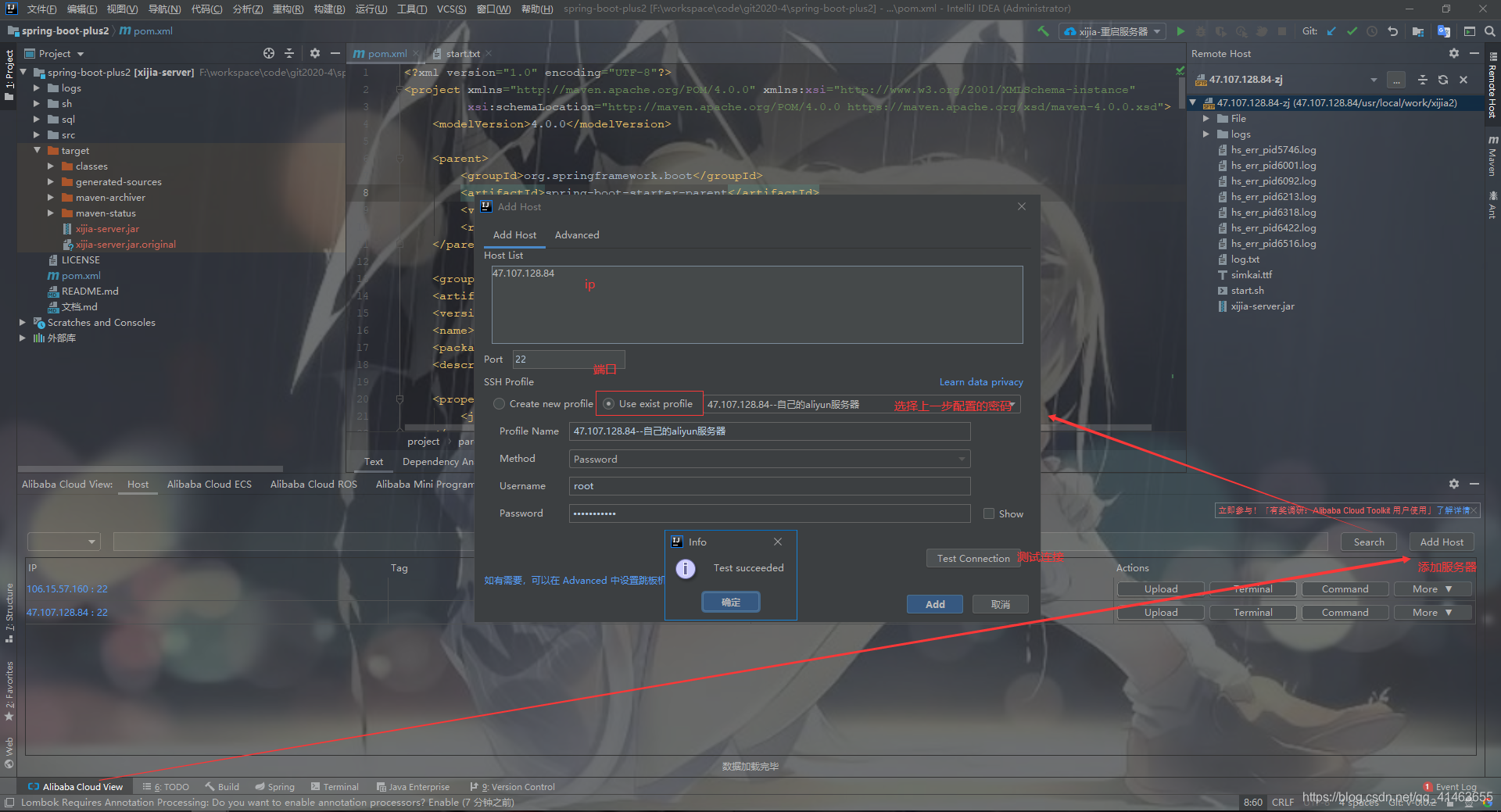1501x812 pixels.
Task: Click the Learn data privacy link
Action: (x=981, y=382)
